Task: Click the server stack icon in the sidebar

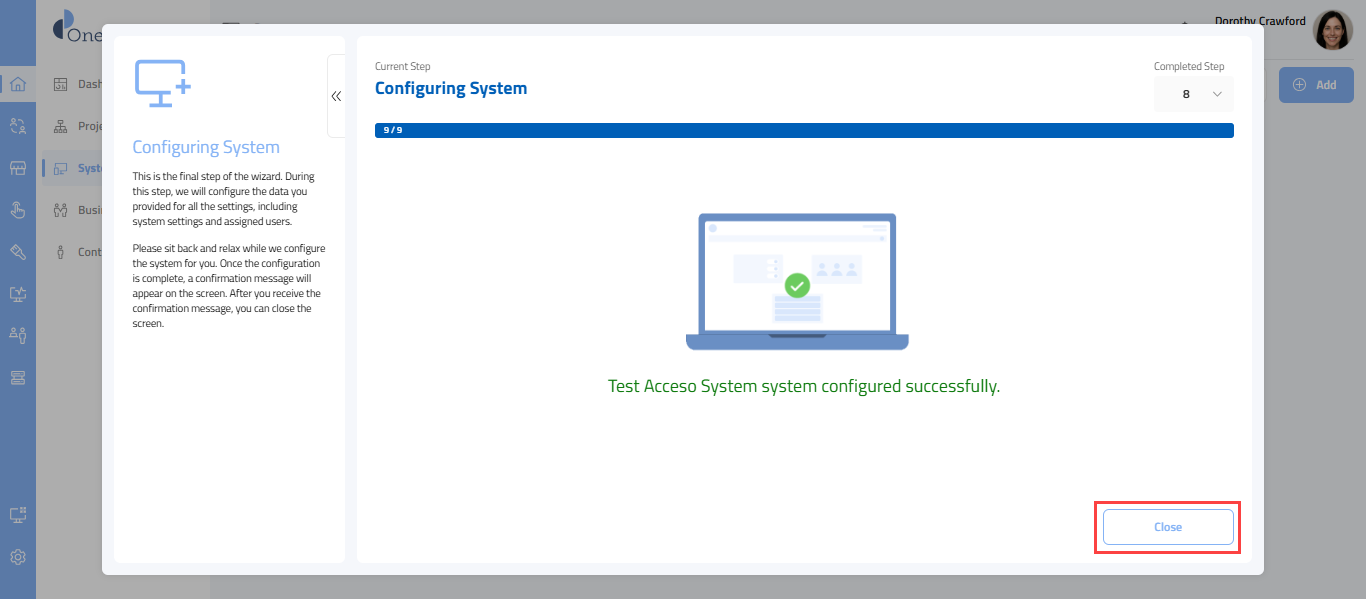Action: [x=18, y=377]
